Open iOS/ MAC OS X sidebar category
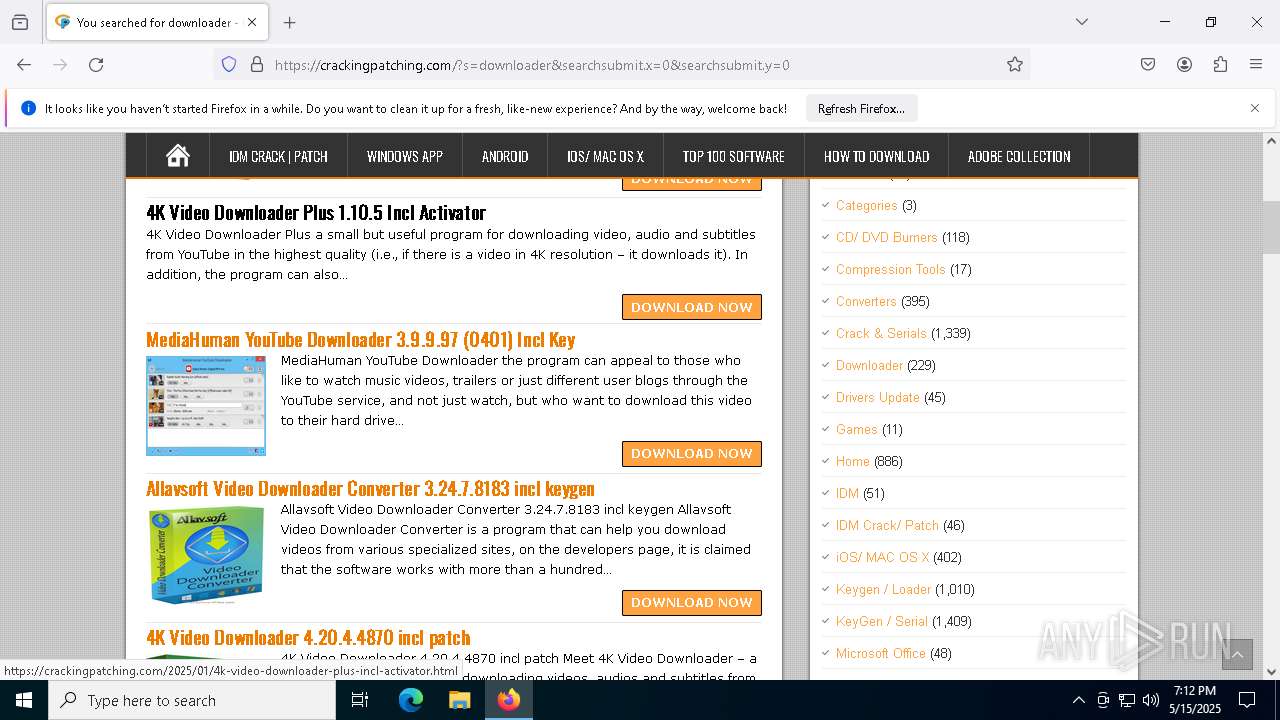This screenshot has height=720, width=1280. (882, 557)
